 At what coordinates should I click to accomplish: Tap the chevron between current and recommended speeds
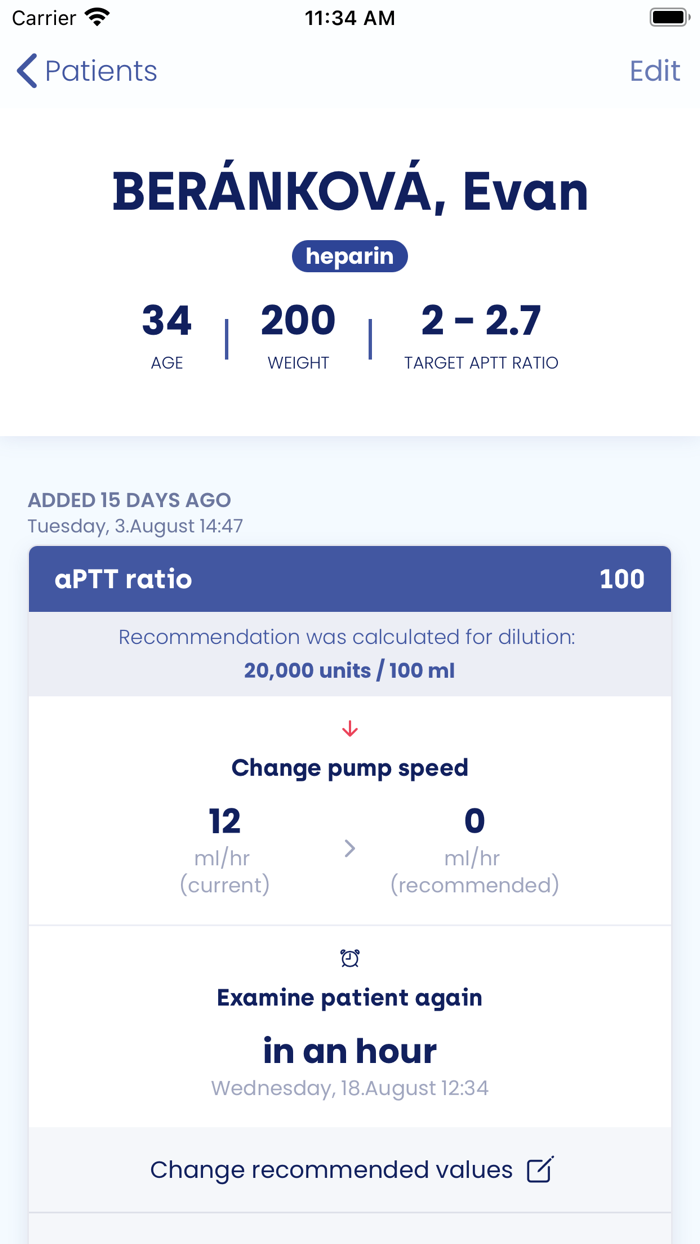(350, 847)
